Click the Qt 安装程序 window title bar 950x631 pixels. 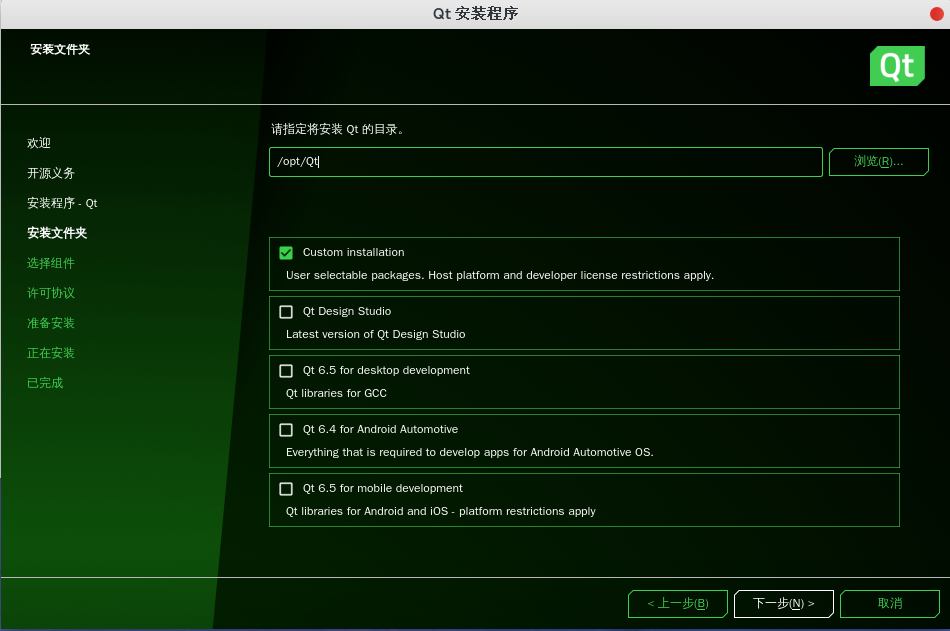[475, 13]
